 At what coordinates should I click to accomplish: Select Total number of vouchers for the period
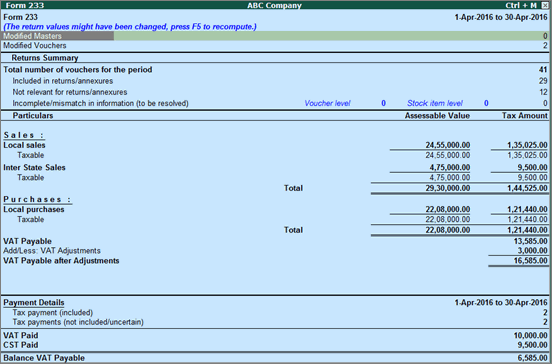(x=275, y=69)
